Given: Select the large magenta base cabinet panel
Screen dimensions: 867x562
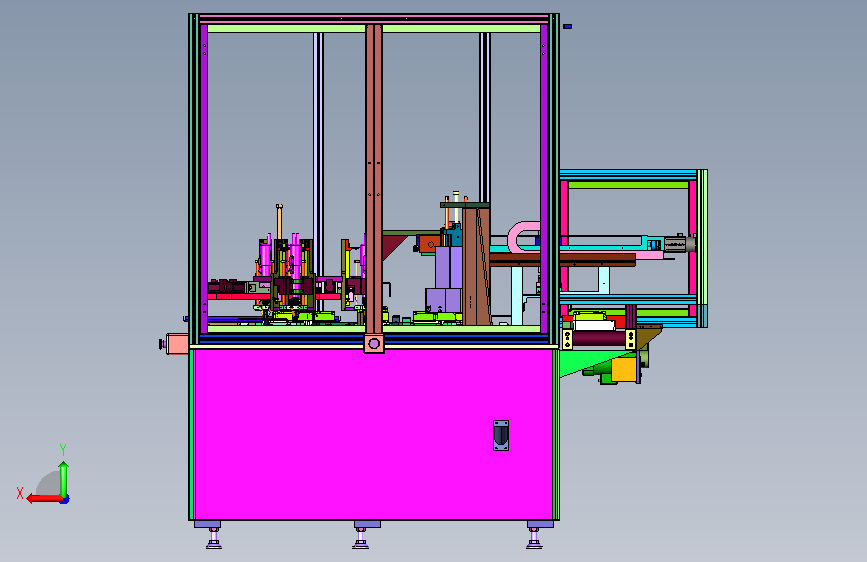Looking at the screenshot, I should point(374,434).
